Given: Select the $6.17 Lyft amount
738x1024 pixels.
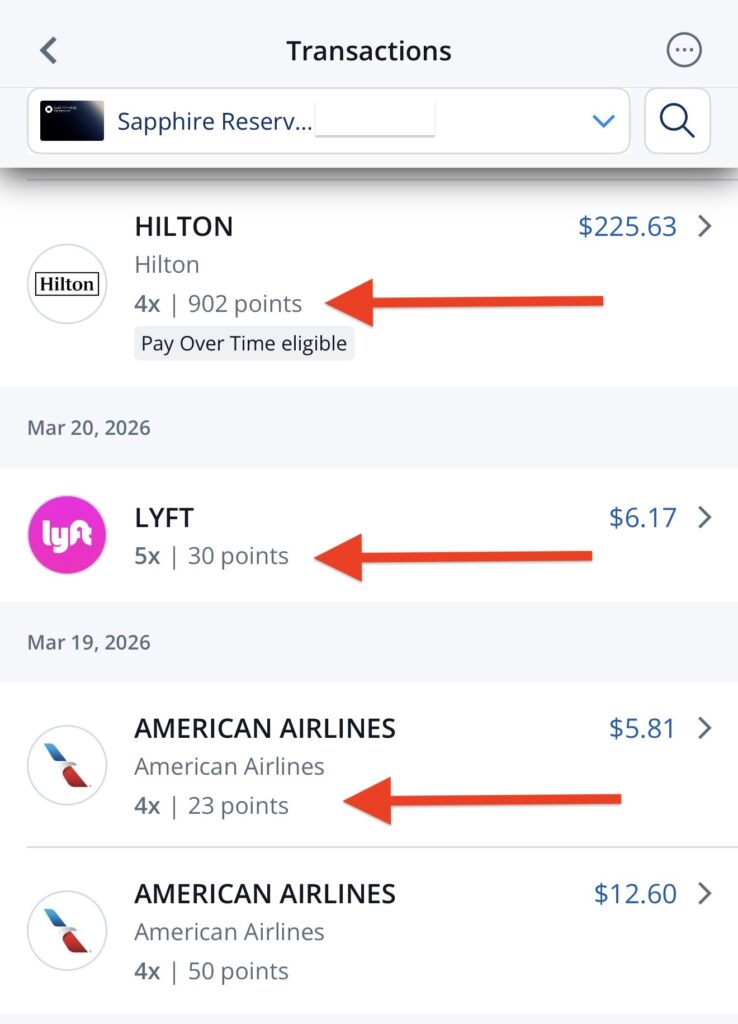Looking at the screenshot, I should click(x=643, y=518).
